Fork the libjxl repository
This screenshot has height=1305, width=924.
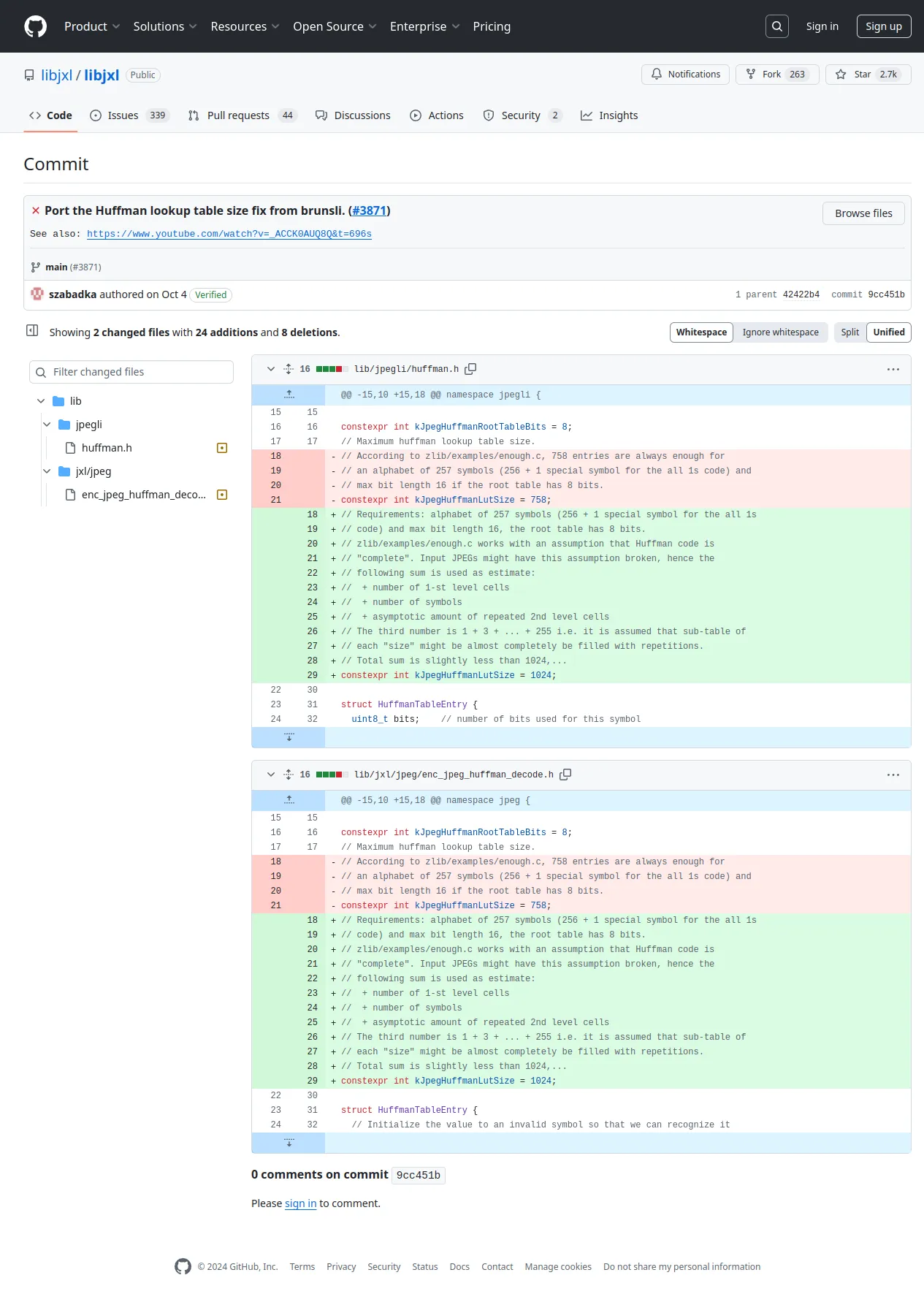click(x=777, y=75)
